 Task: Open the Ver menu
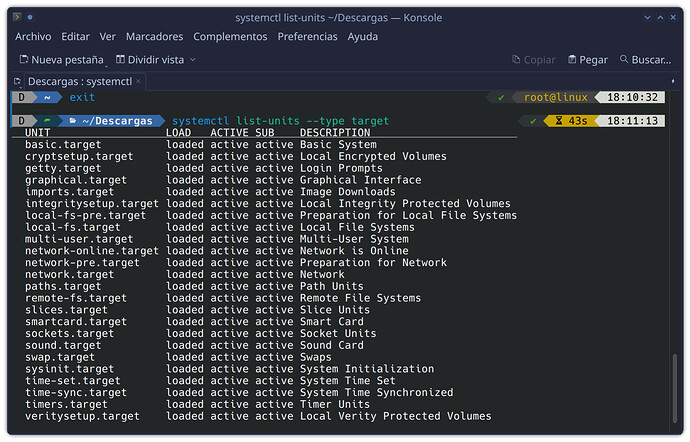click(x=107, y=36)
